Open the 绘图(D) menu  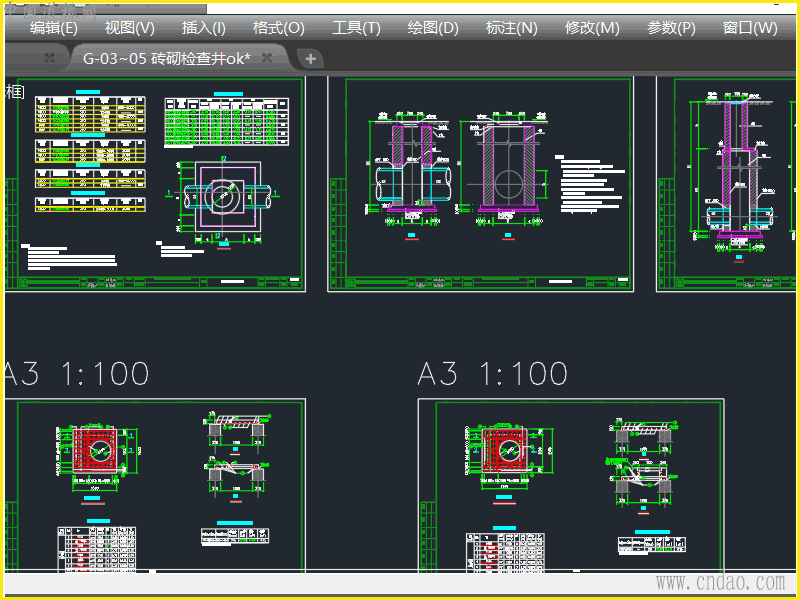(433, 28)
